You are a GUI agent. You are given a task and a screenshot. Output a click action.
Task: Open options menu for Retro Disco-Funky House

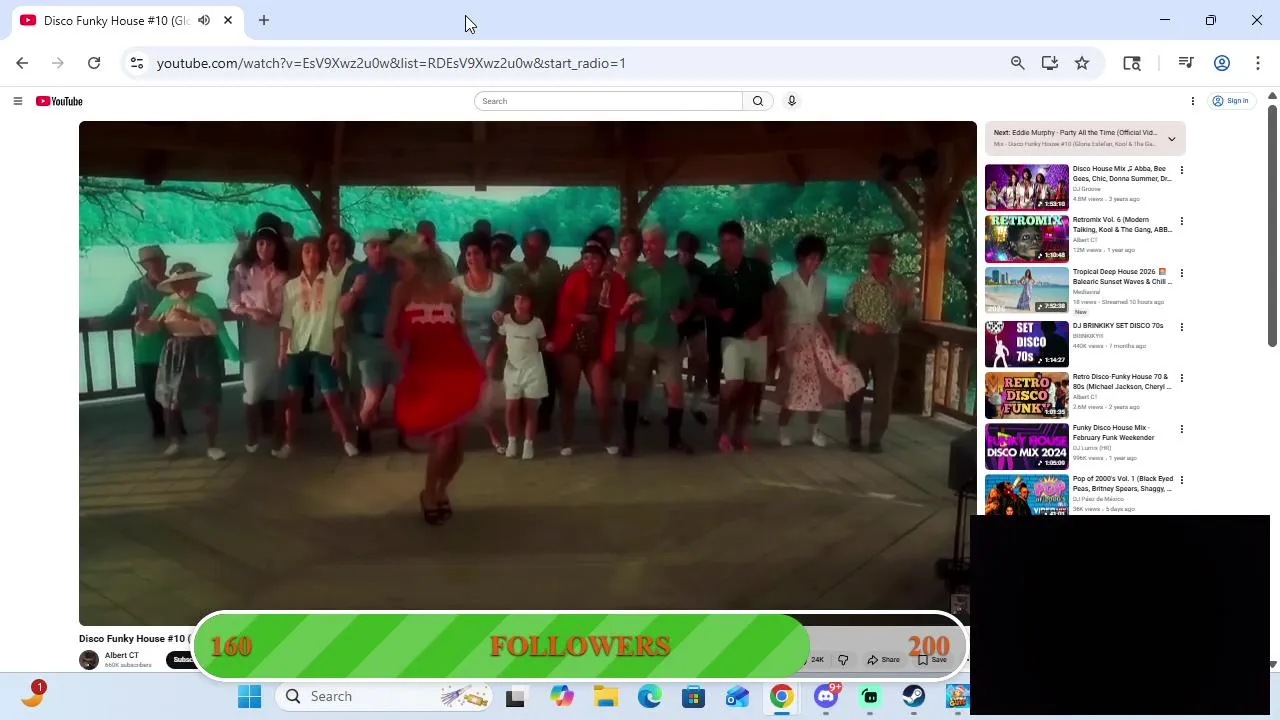[x=1181, y=378]
